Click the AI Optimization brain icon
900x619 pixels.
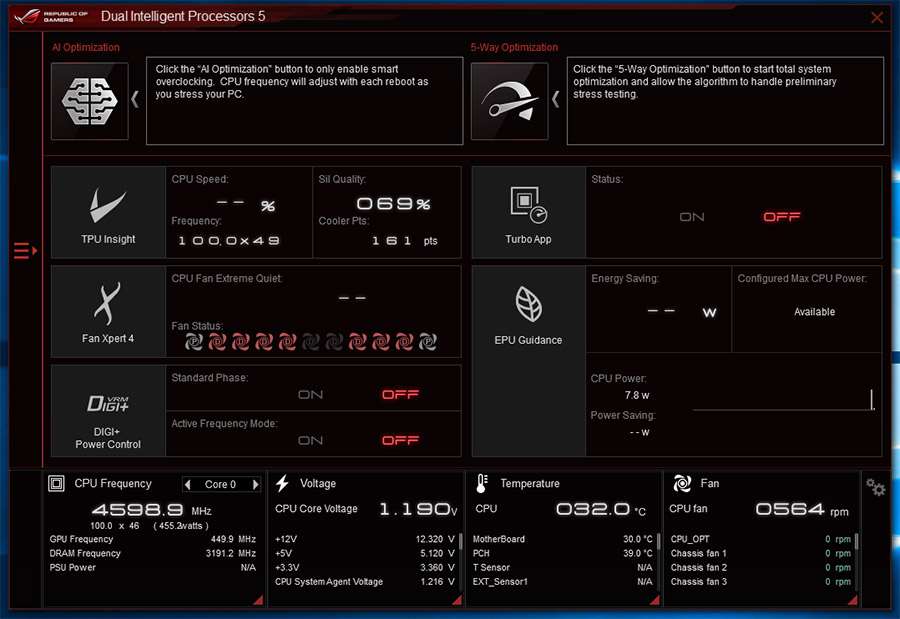click(x=90, y=101)
